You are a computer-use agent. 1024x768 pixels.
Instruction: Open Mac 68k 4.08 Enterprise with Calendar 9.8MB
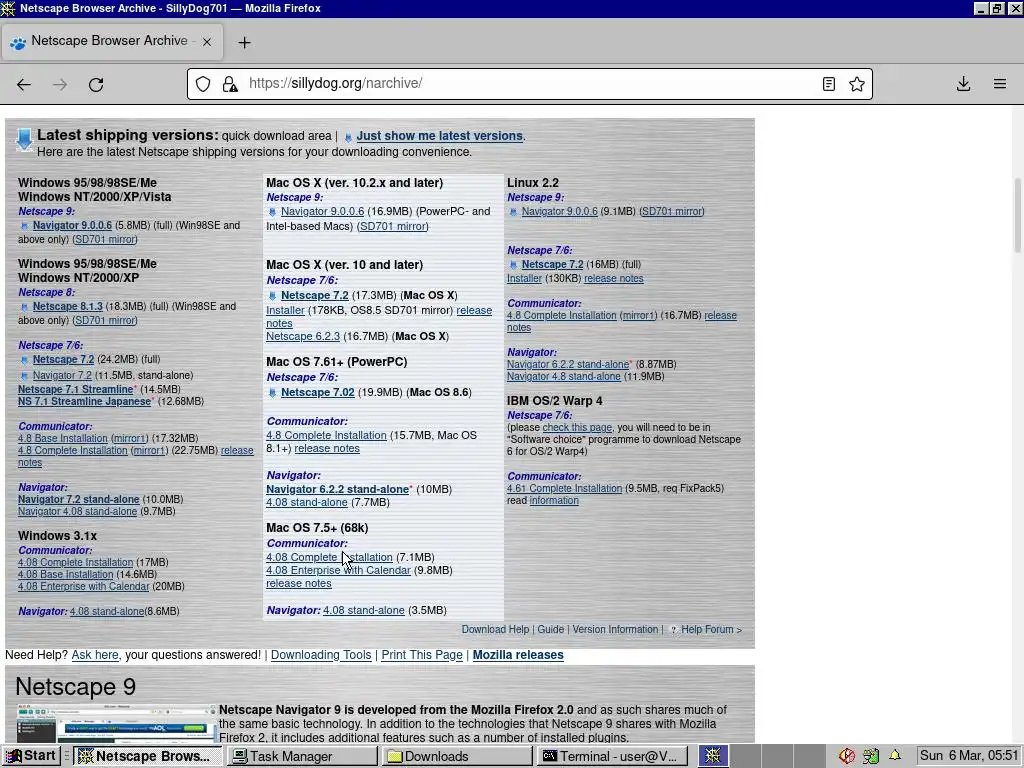tap(338, 570)
